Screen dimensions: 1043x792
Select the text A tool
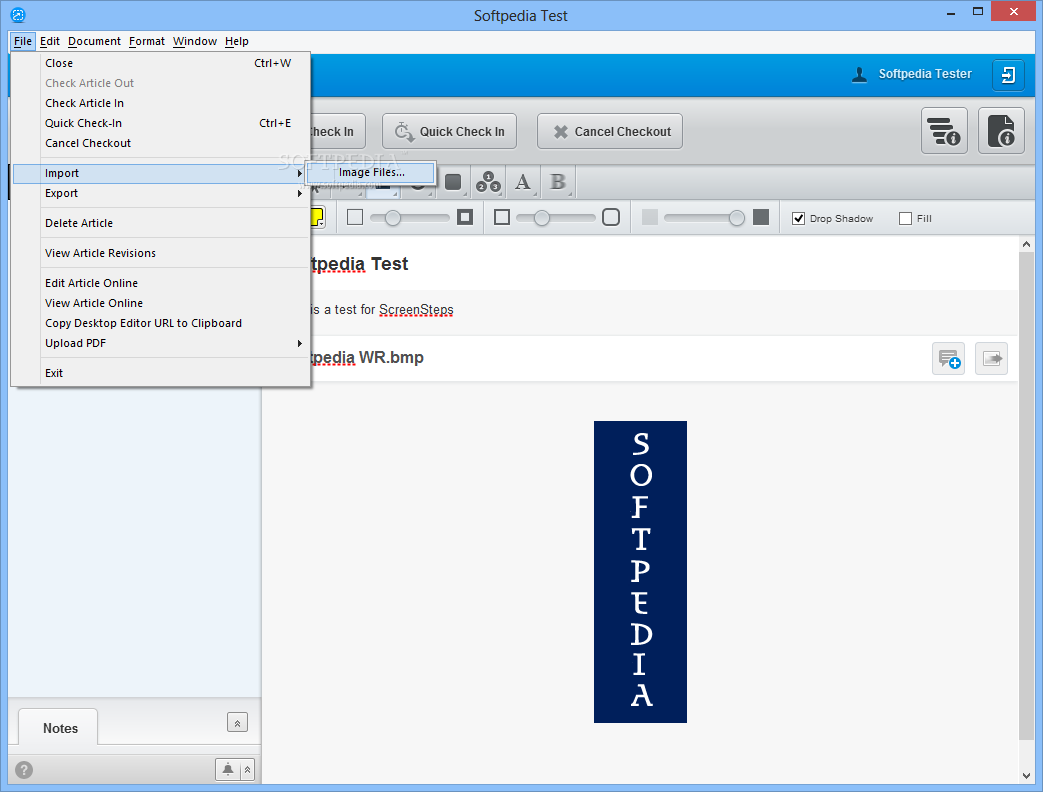click(523, 182)
